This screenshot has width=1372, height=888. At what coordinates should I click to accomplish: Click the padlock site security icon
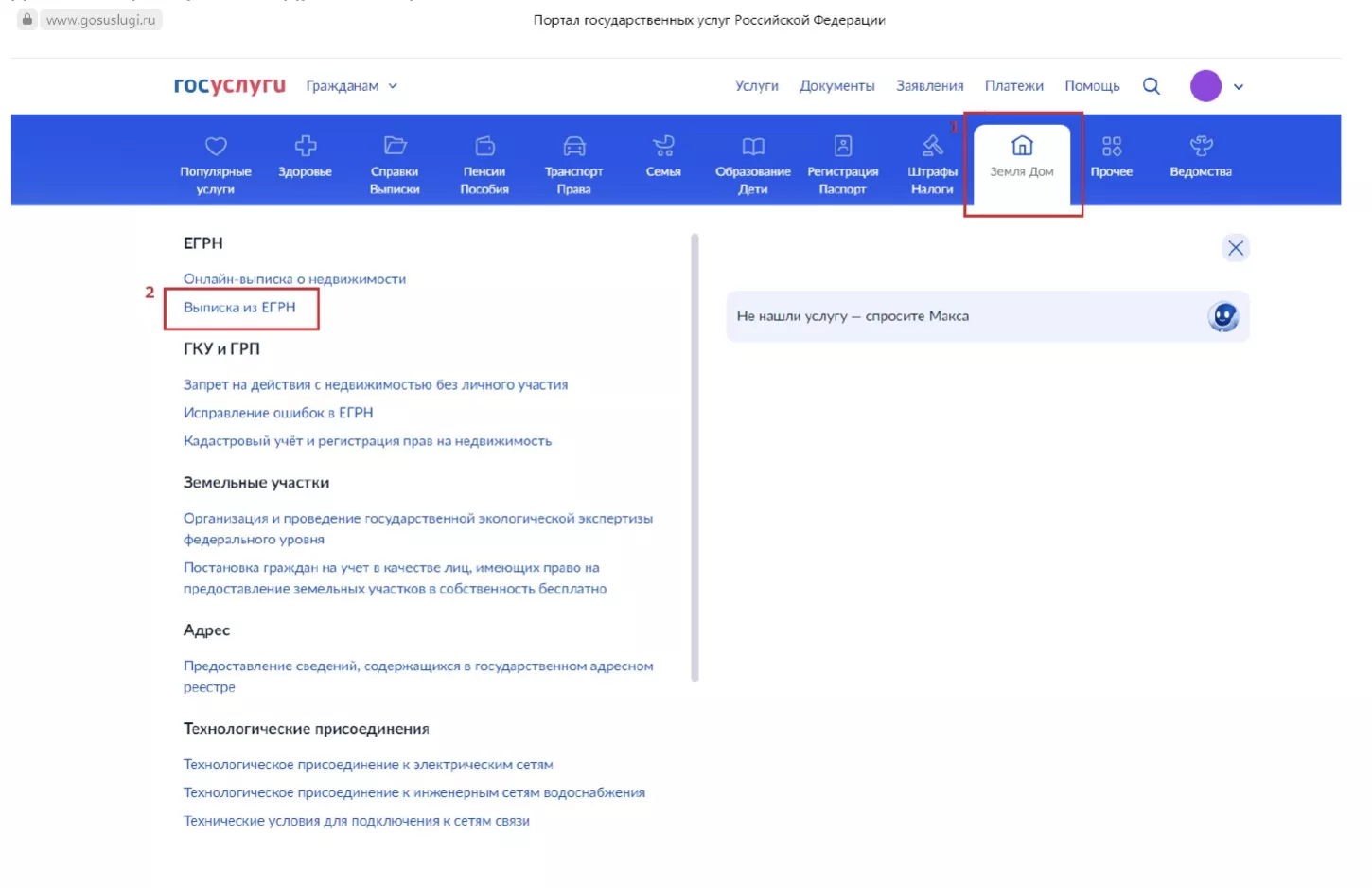(x=27, y=19)
